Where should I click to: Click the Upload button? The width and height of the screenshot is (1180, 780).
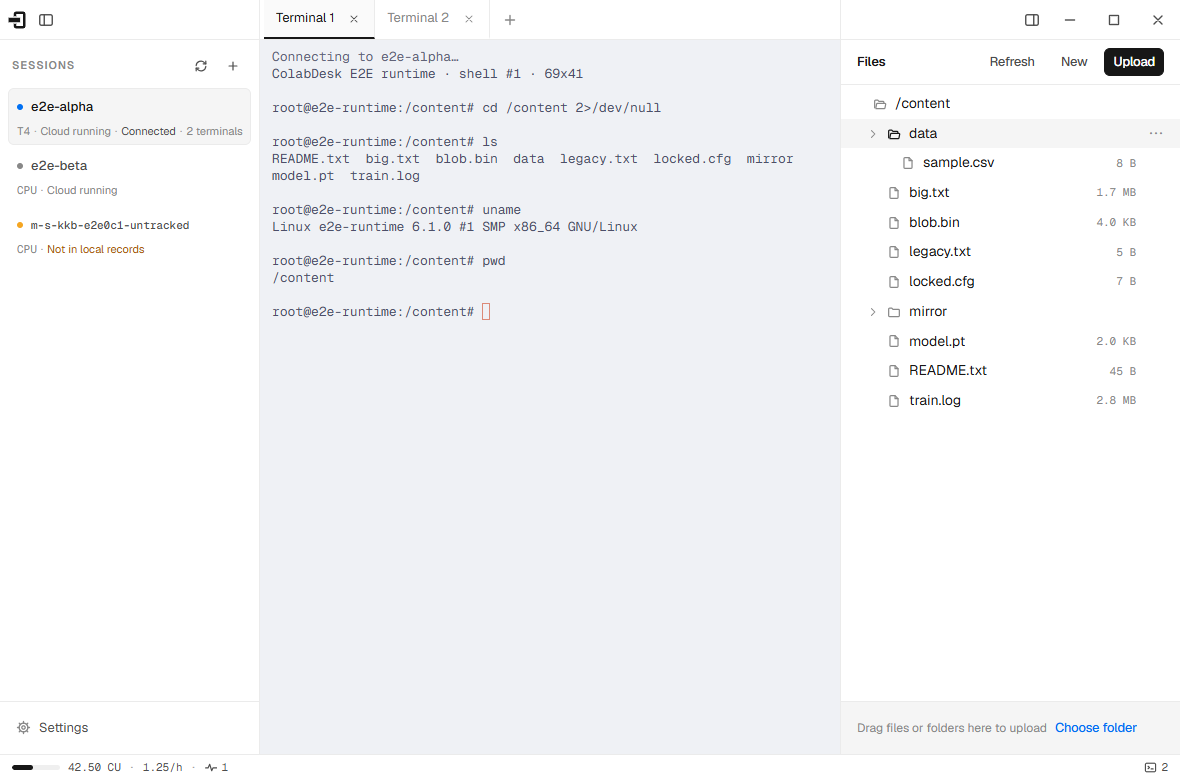tap(1133, 62)
